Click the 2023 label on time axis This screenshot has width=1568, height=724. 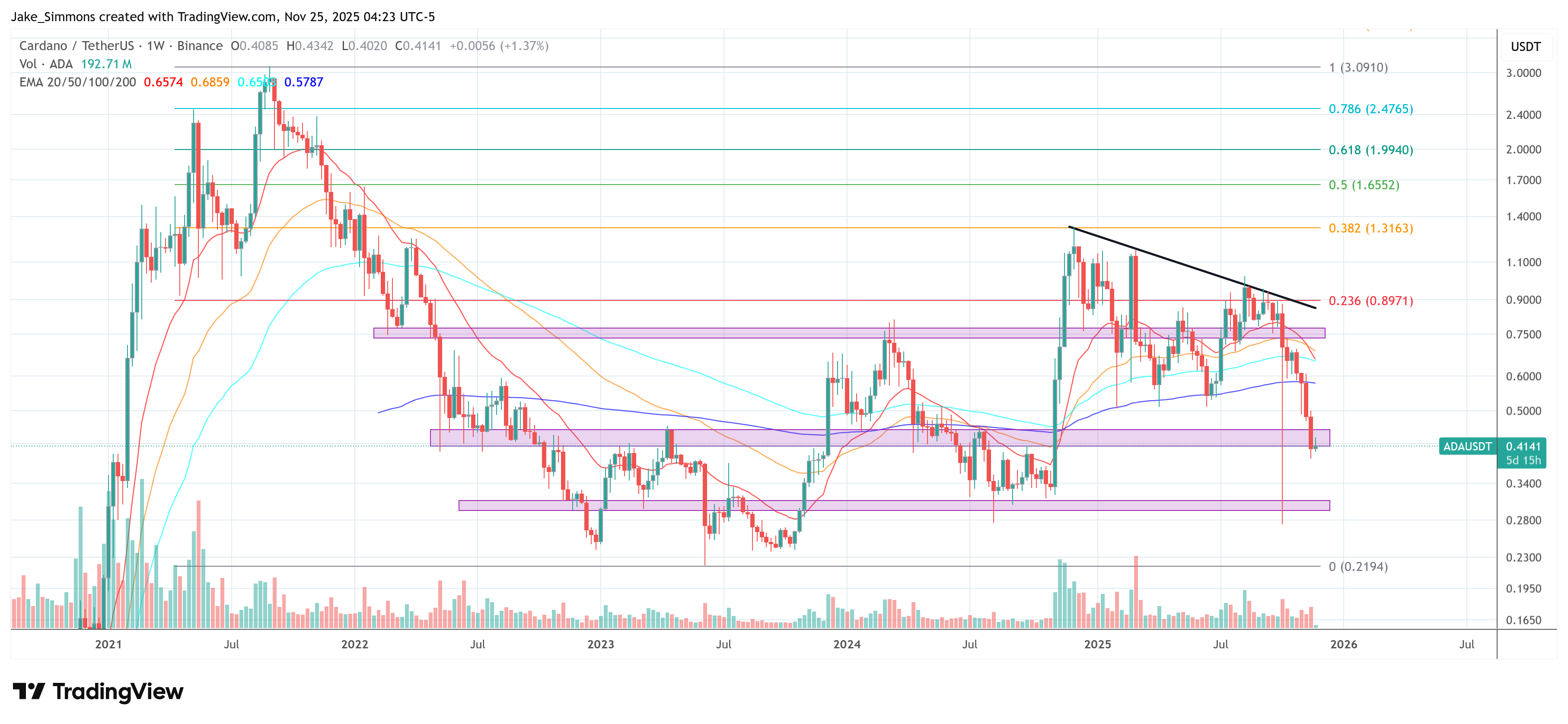600,644
